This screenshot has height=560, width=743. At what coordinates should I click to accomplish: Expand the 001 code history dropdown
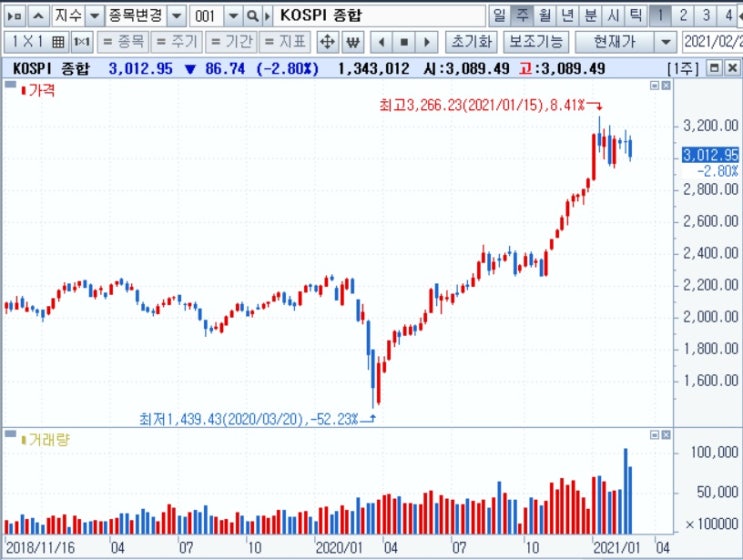(x=233, y=17)
